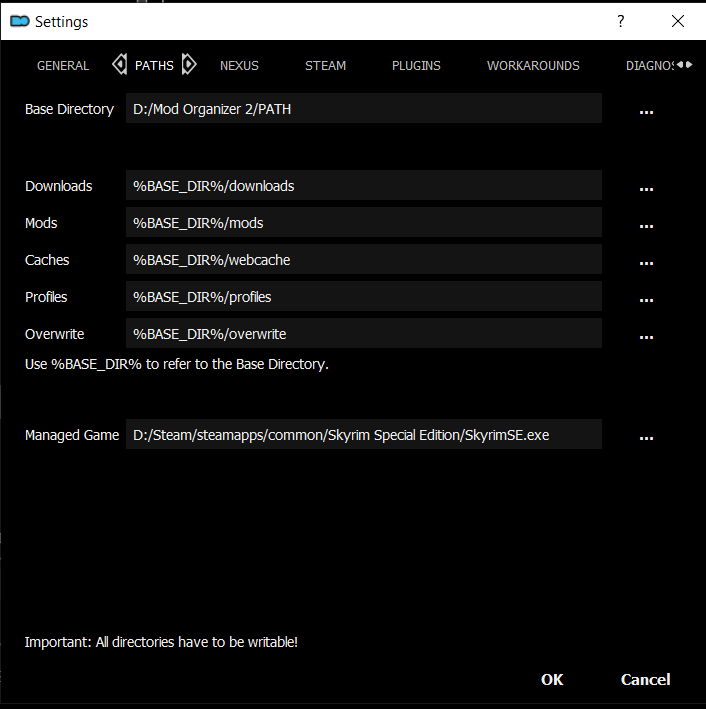
Task: Switch to the General tab
Action: pyautogui.click(x=63, y=66)
